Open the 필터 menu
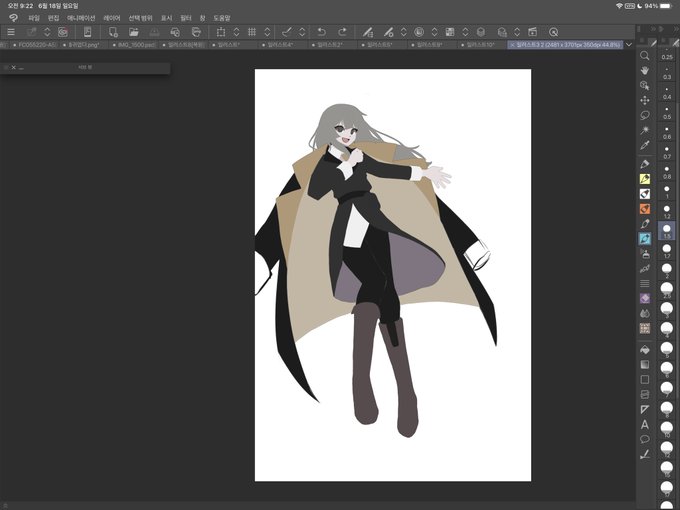This screenshot has height=510, width=680. point(186,18)
